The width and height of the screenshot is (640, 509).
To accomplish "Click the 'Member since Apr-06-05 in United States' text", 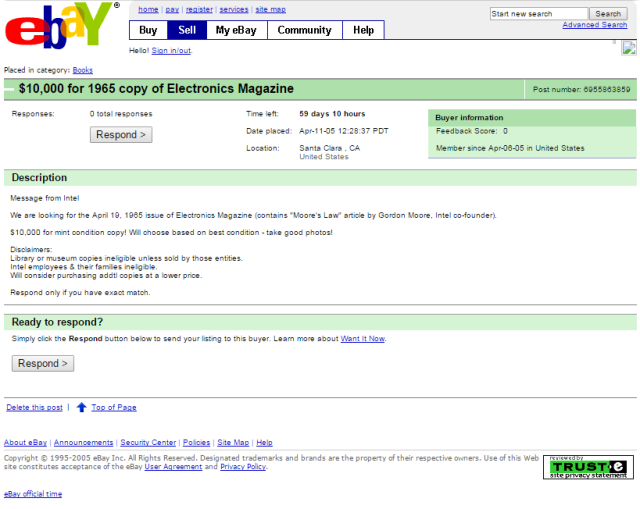I will tap(510, 148).
